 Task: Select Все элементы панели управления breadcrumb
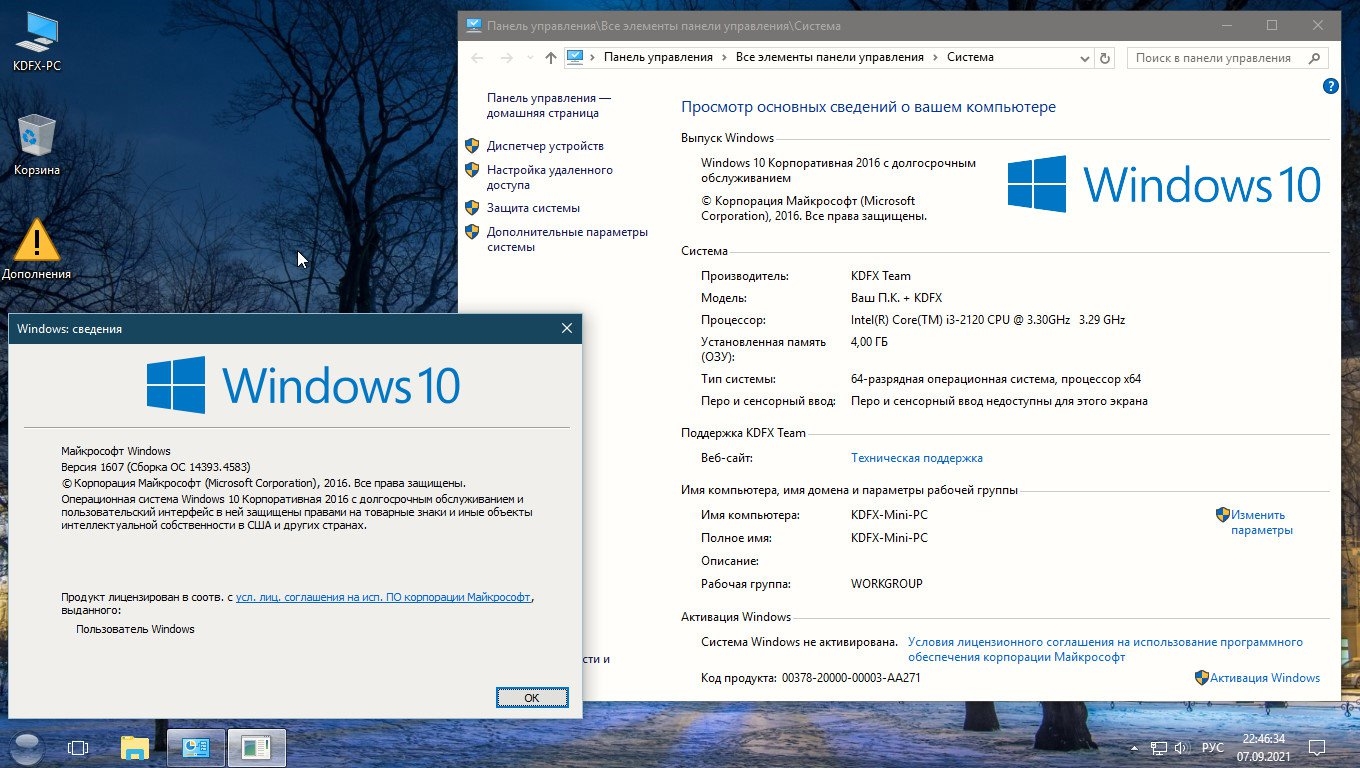[x=830, y=57]
